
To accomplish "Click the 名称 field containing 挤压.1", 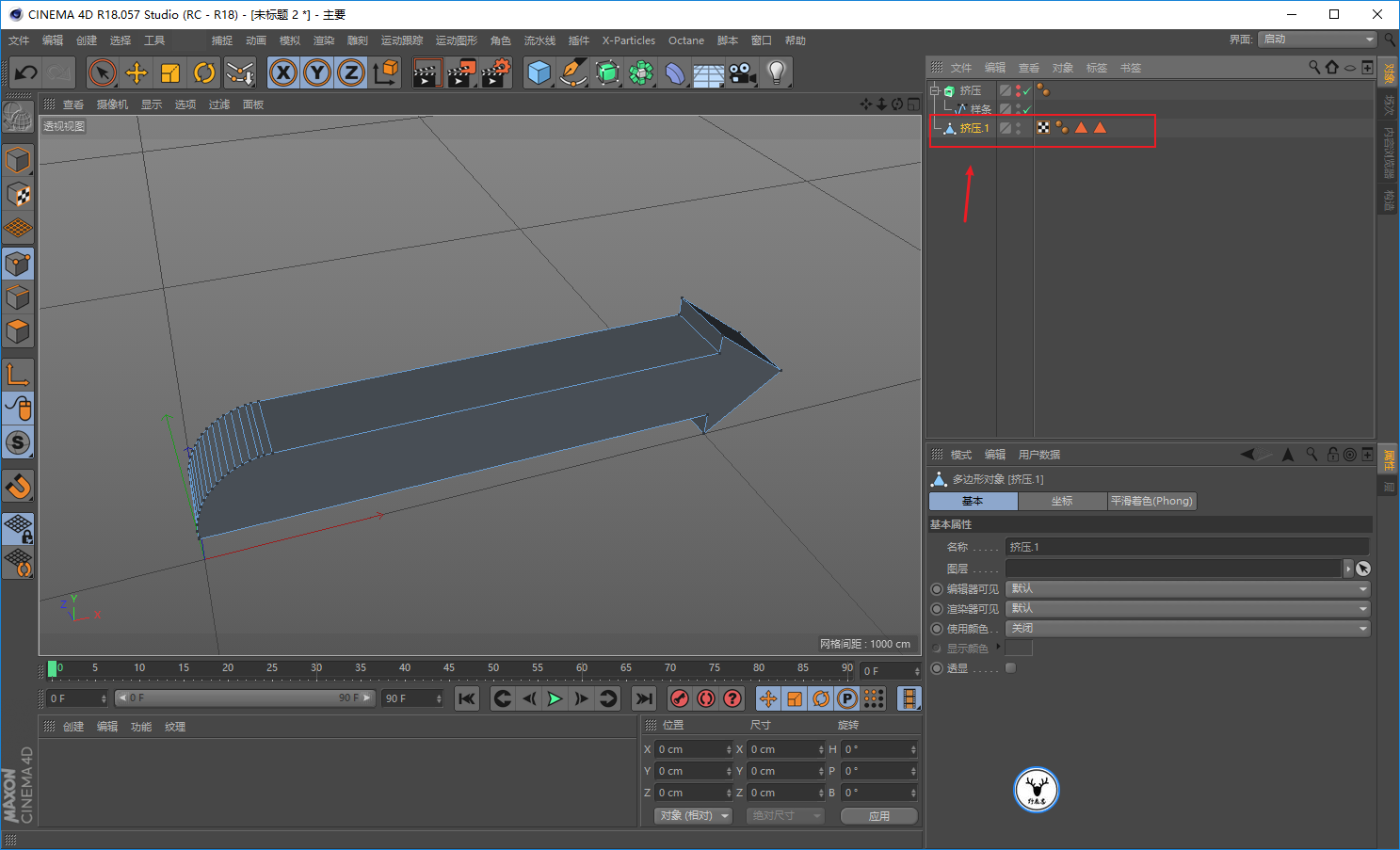I will point(1186,547).
